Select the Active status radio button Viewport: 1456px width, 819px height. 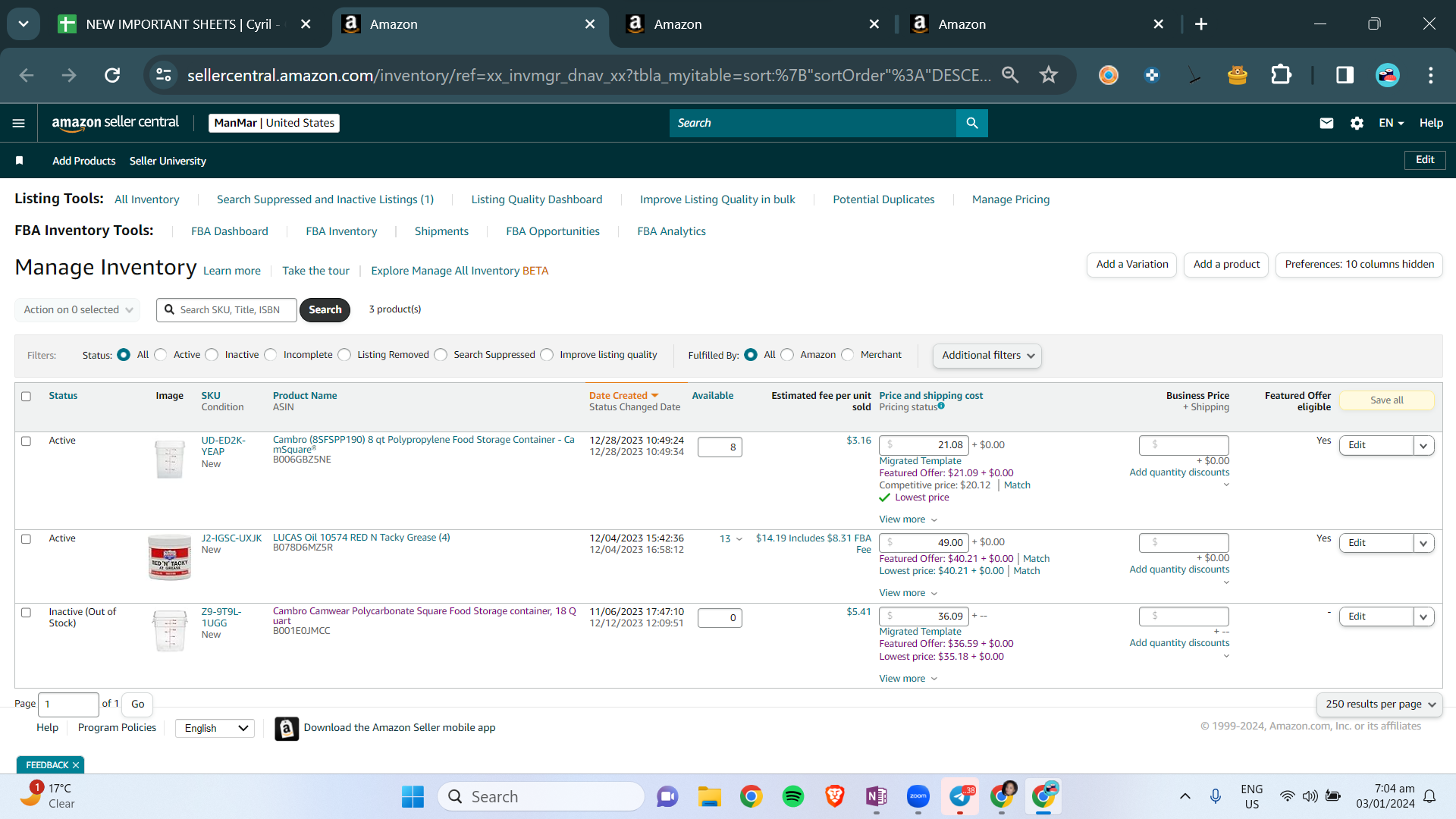coord(161,355)
